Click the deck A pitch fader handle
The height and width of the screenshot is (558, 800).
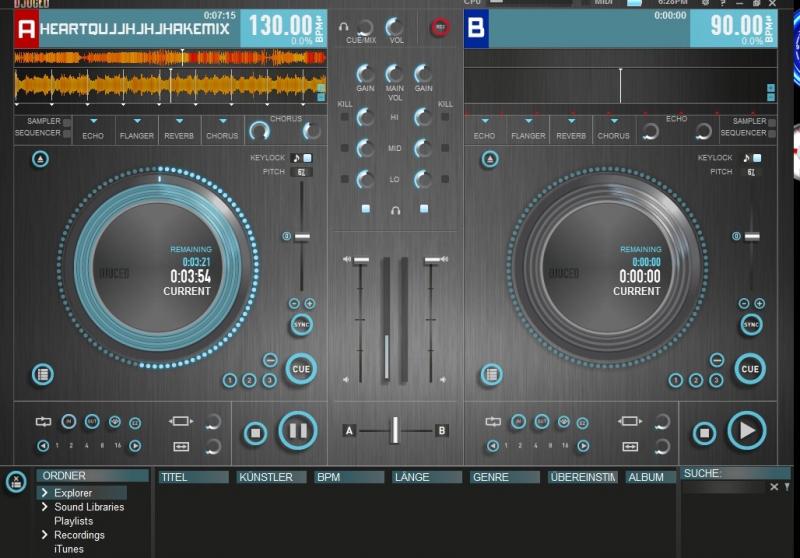(x=302, y=236)
